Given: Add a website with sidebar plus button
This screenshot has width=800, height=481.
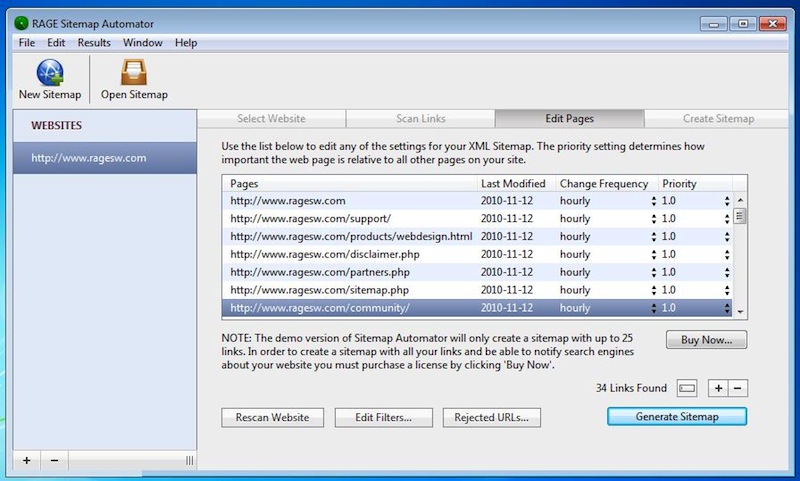Looking at the screenshot, I should point(27,460).
